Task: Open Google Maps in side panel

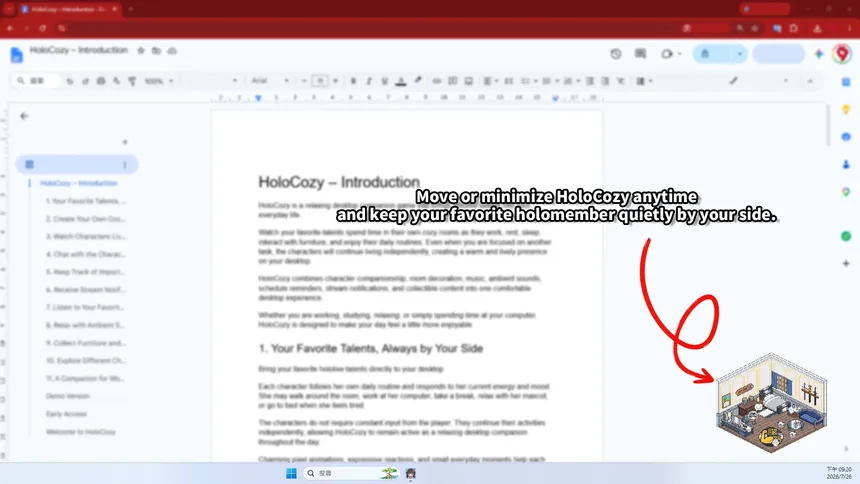Action: pyautogui.click(x=846, y=192)
